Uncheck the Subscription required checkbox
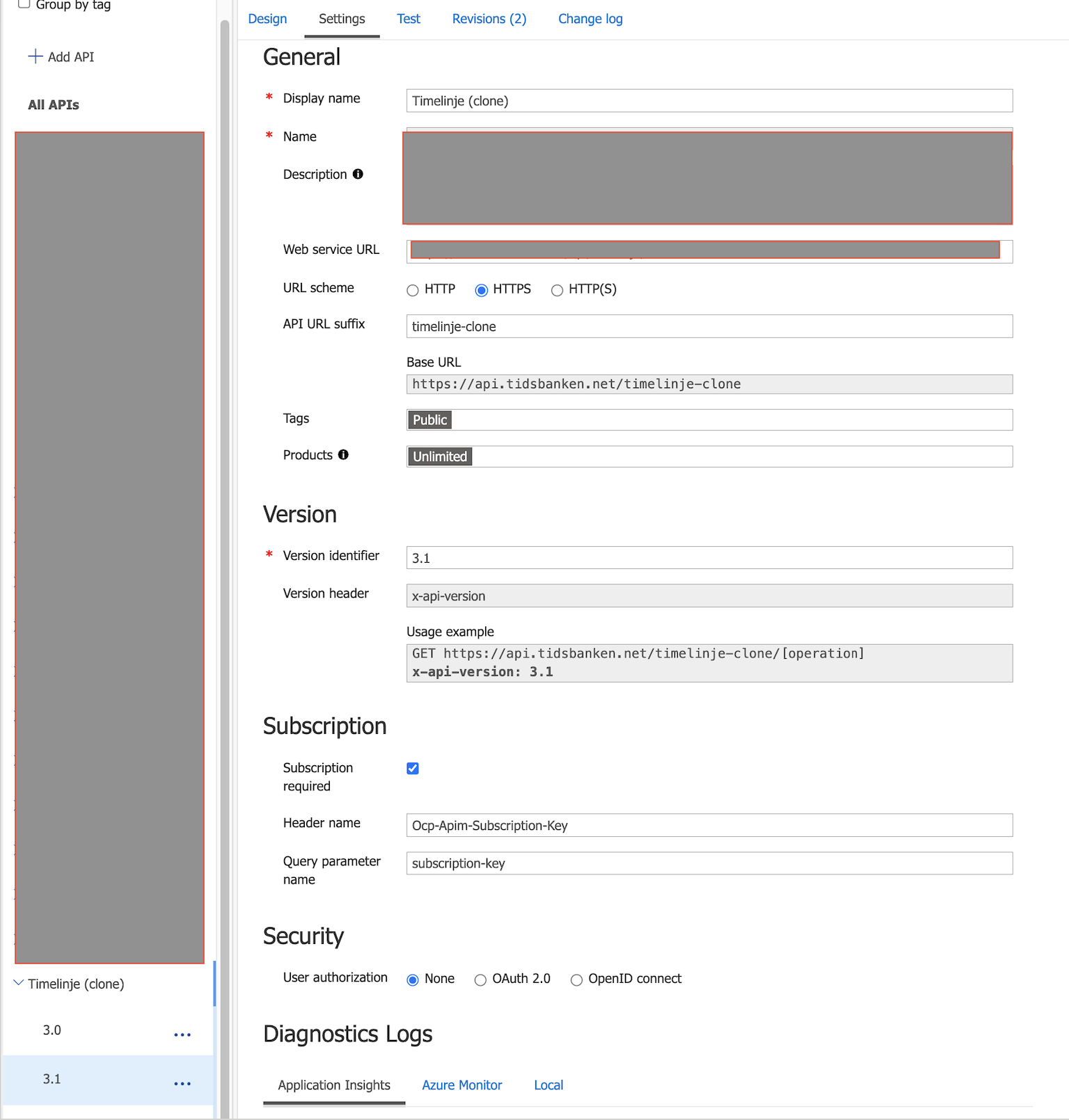 pos(413,768)
